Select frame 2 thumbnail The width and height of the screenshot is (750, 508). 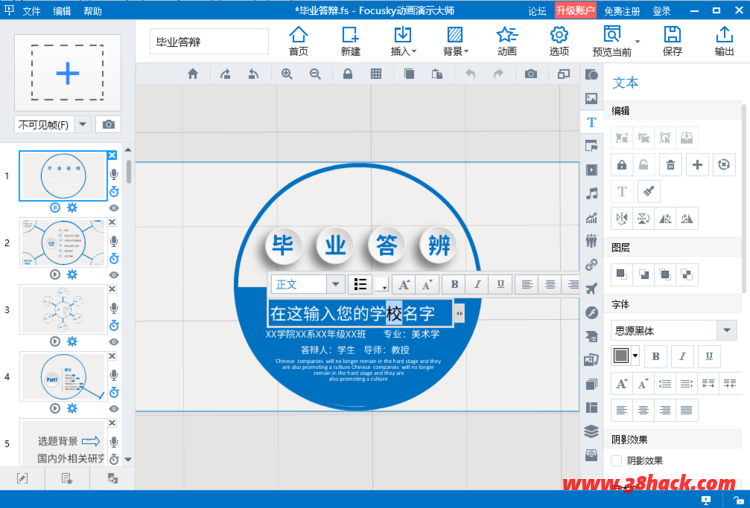(x=63, y=242)
